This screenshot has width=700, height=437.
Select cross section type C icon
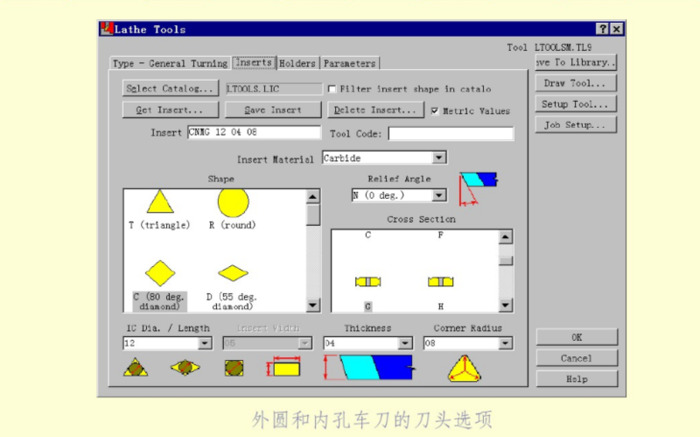368,282
